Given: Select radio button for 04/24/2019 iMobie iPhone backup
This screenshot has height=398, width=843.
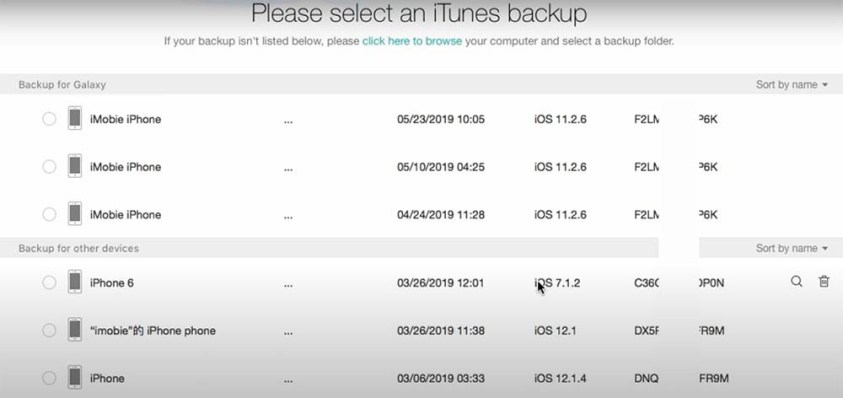Looking at the screenshot, I should (x=49, y=215).
